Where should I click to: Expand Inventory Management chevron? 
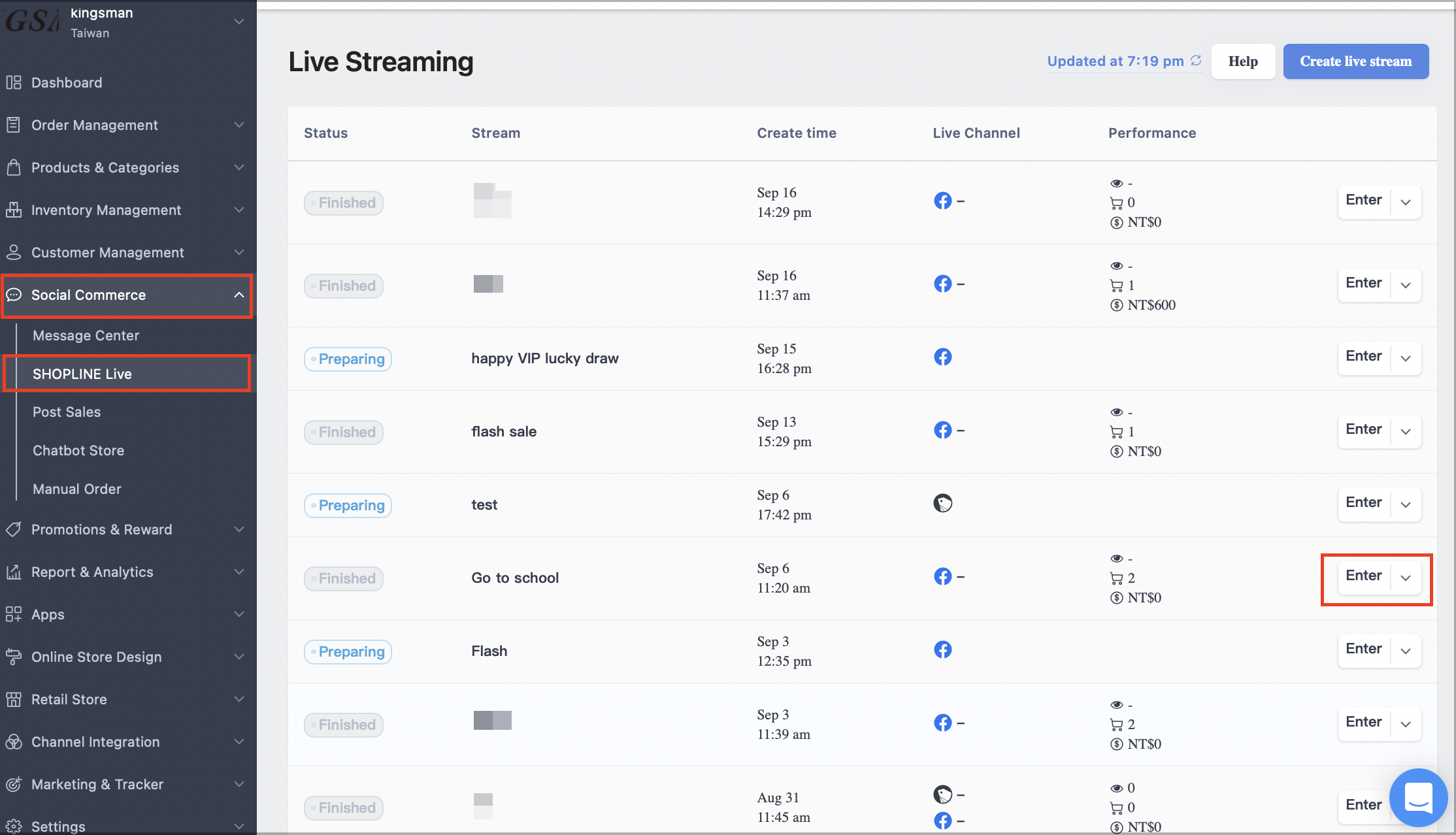click(239, 210)
